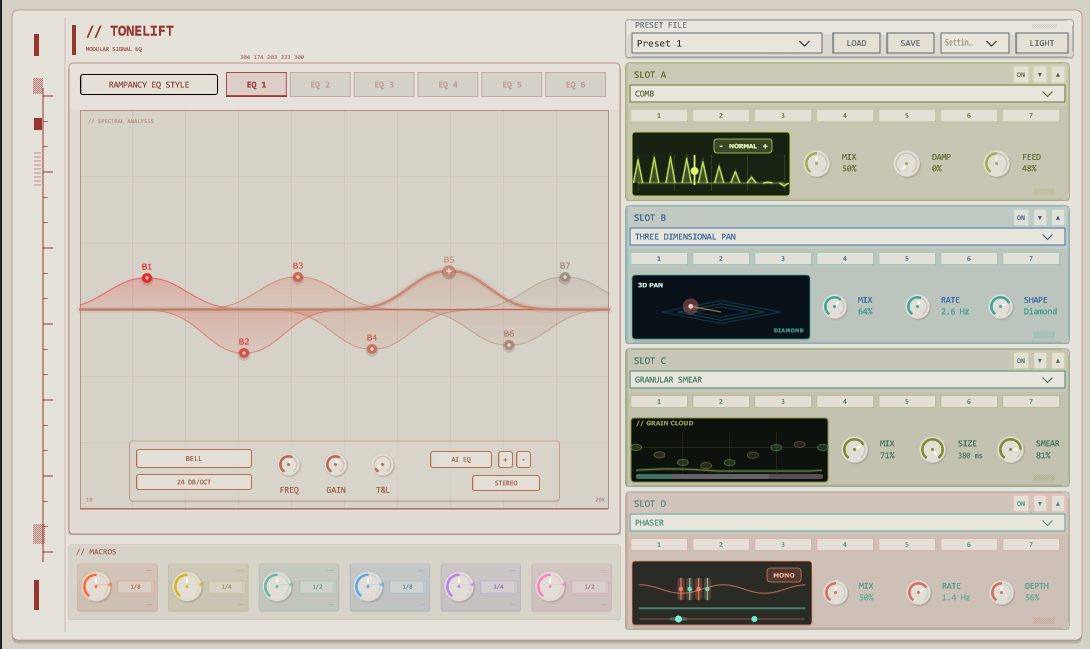Click the Slot D DEPTH knob
The image size is (1090, 649).
tap(1002, 593)
